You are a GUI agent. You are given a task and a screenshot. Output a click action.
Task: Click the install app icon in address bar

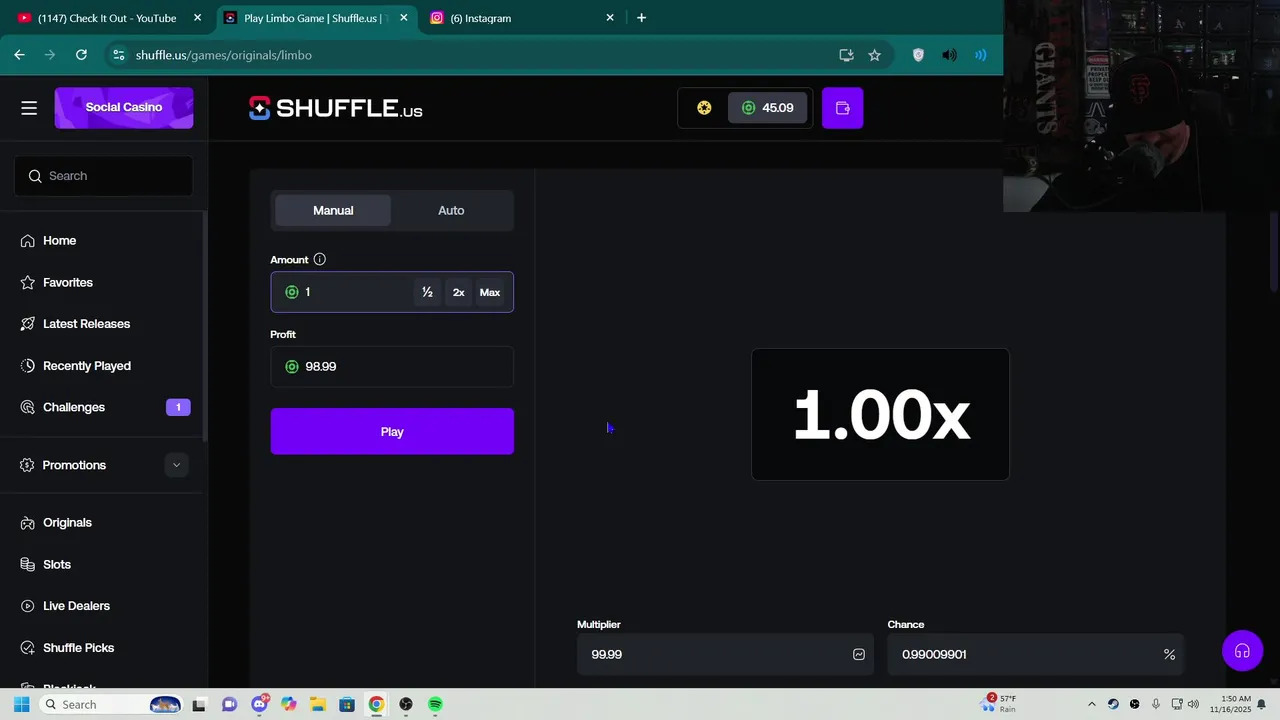[846, 55]
